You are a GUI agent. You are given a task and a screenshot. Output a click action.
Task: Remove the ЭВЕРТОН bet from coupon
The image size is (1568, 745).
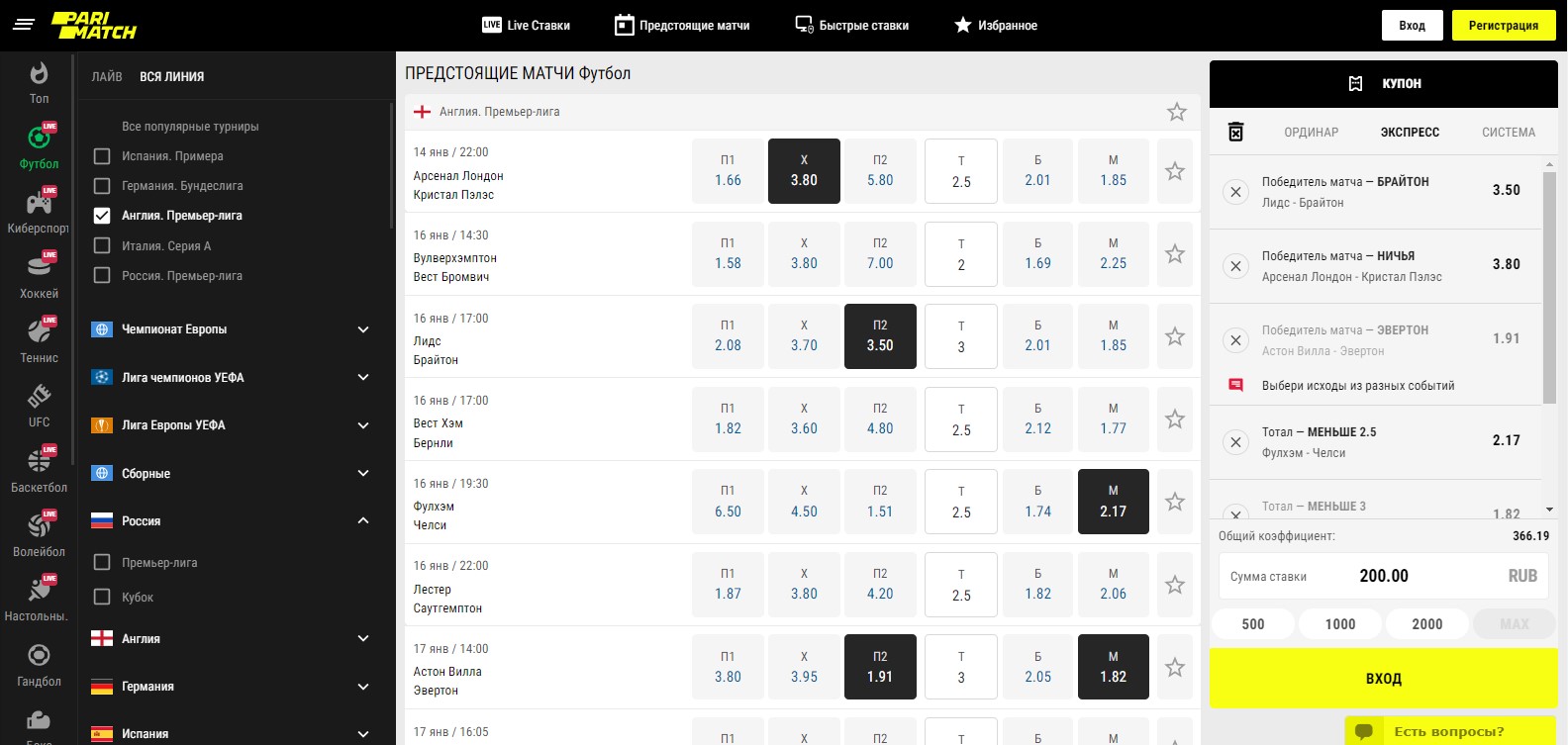coord(1235,340)
